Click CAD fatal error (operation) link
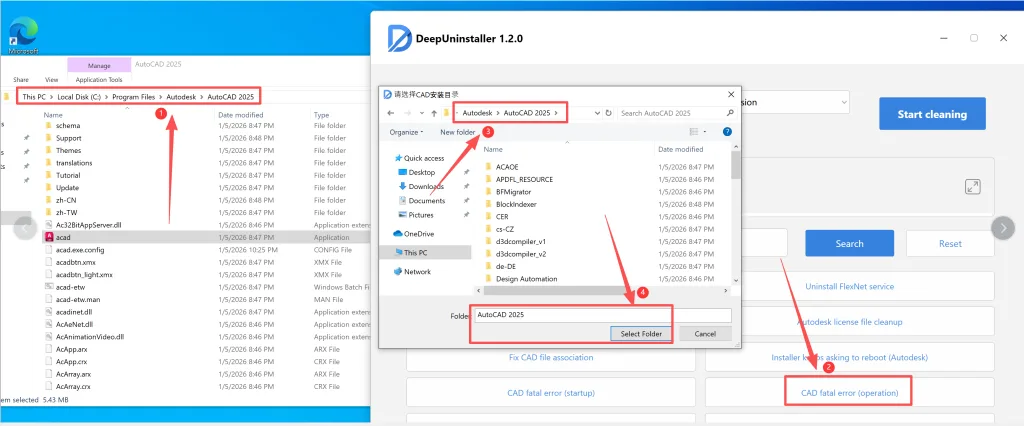 [849, 393]
